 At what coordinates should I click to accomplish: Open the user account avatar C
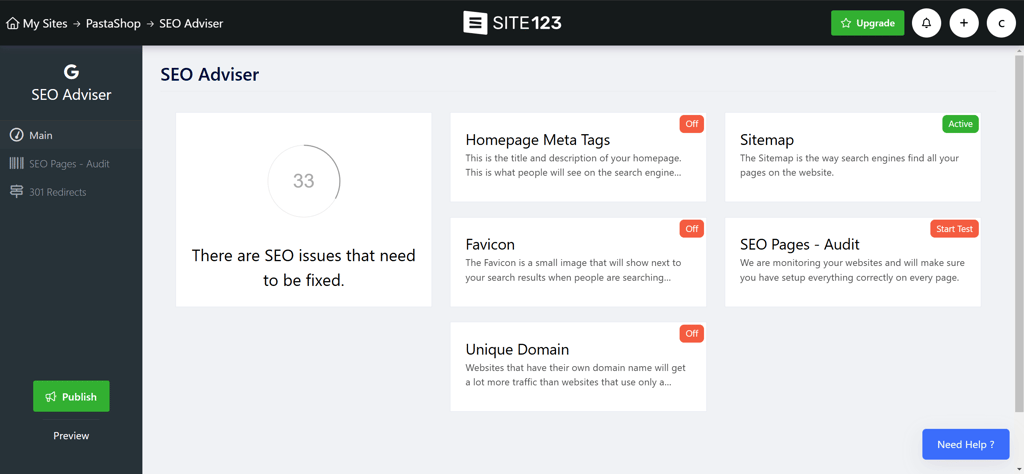click(1001, 24)
